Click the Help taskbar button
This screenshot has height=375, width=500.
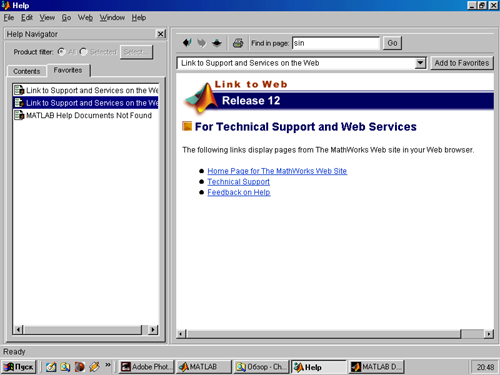pyautogui.click(x=319, y=367)
